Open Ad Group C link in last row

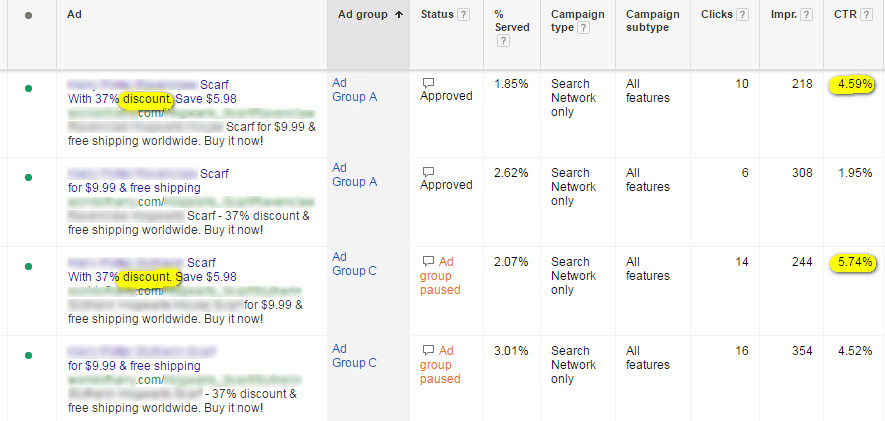pos(354,356)
